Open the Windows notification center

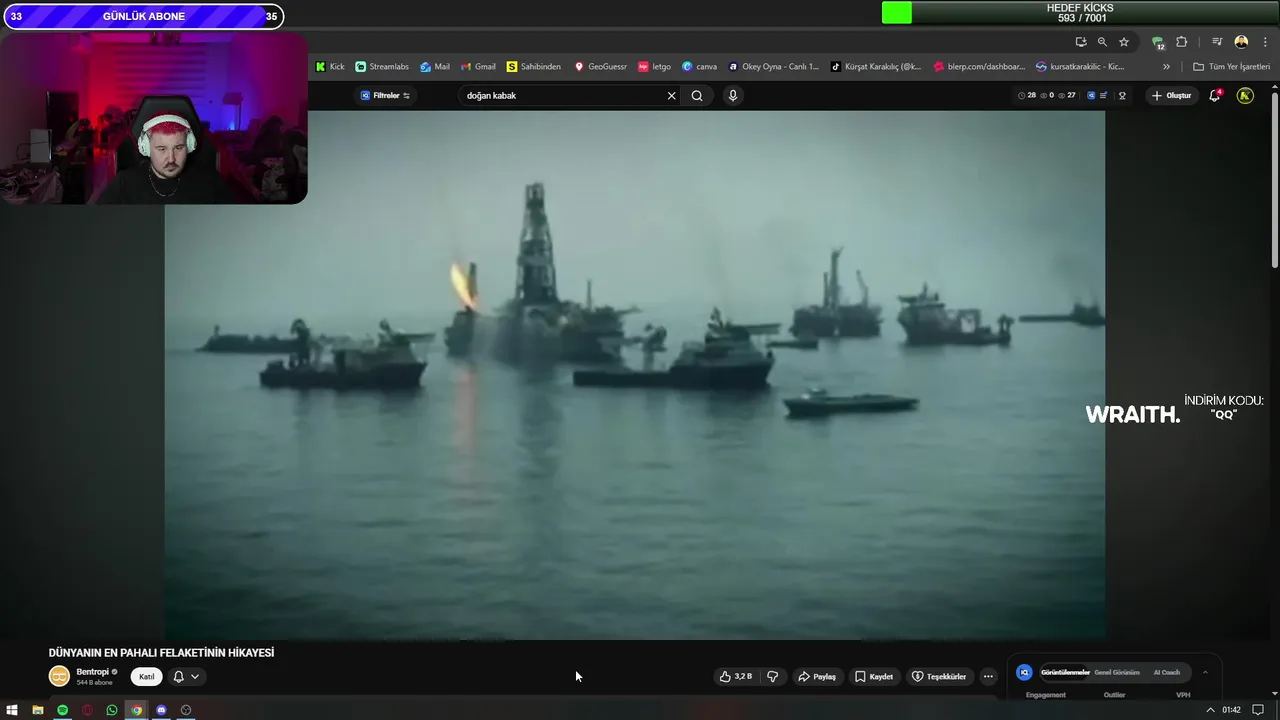pyautogui.click(x=1258, y=710)
